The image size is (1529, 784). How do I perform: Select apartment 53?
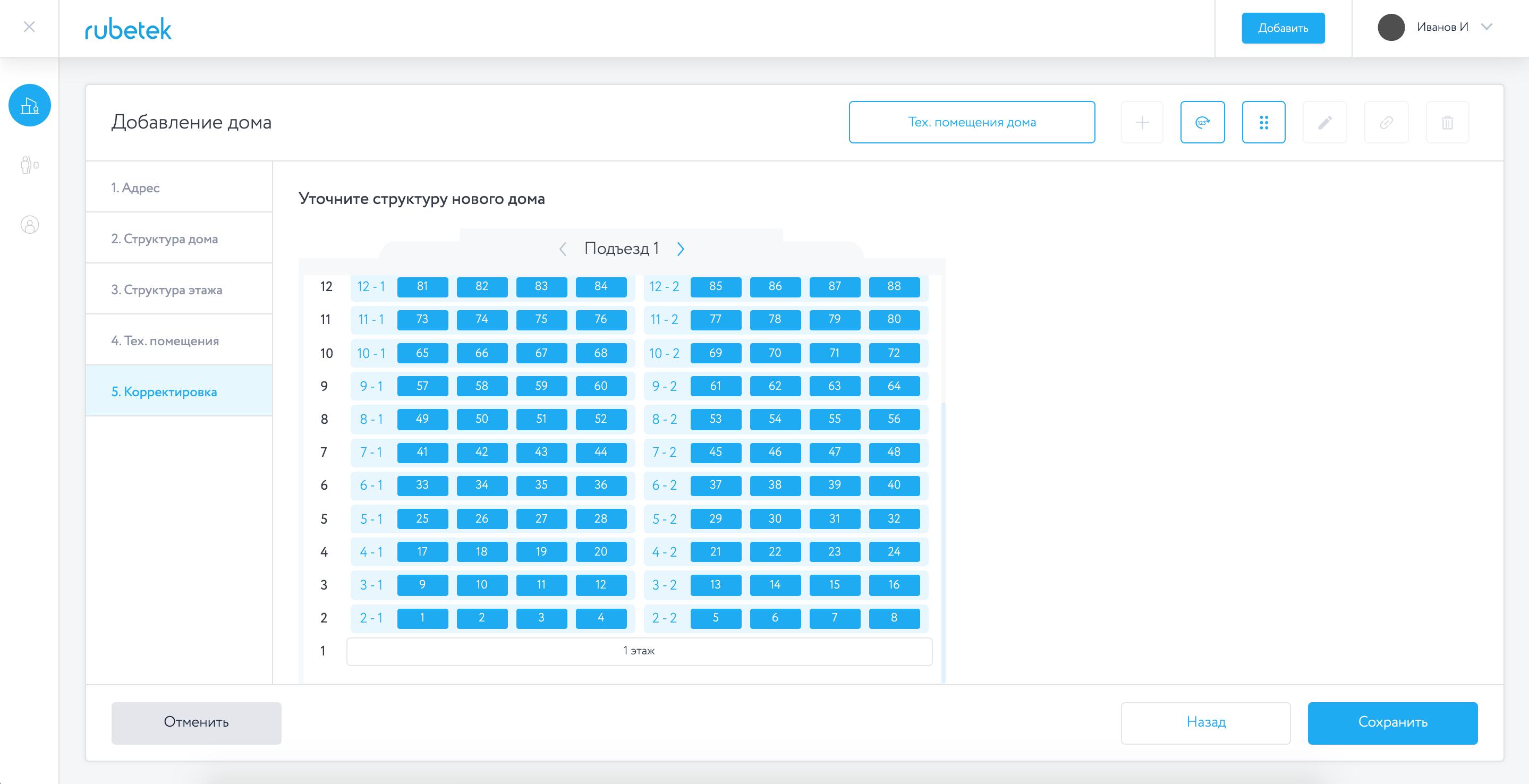point(715,419)
